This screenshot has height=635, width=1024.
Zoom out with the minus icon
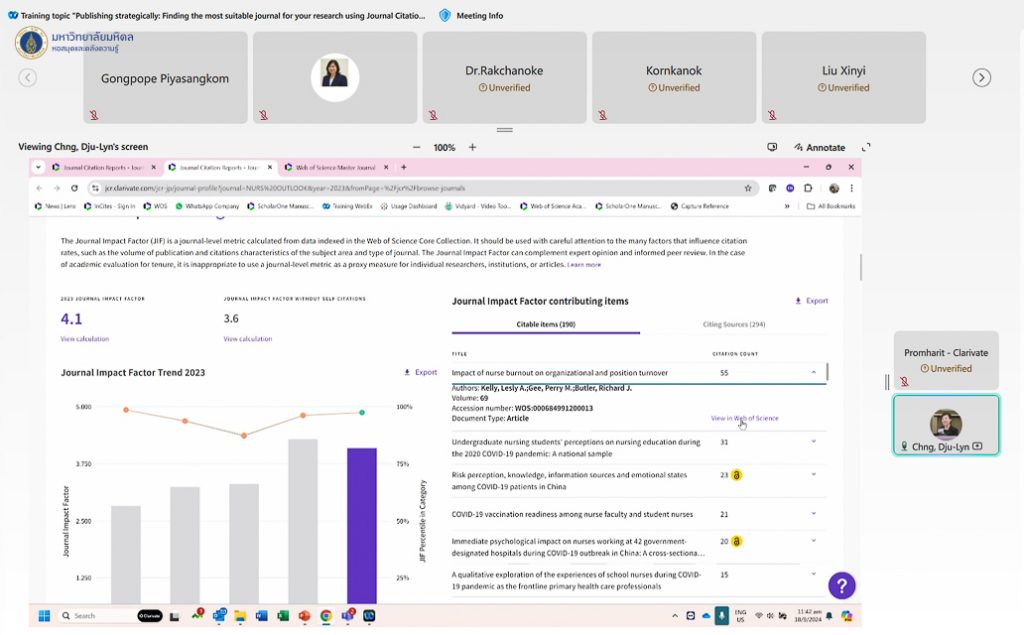pyautogui.click(x=416, y=147)
